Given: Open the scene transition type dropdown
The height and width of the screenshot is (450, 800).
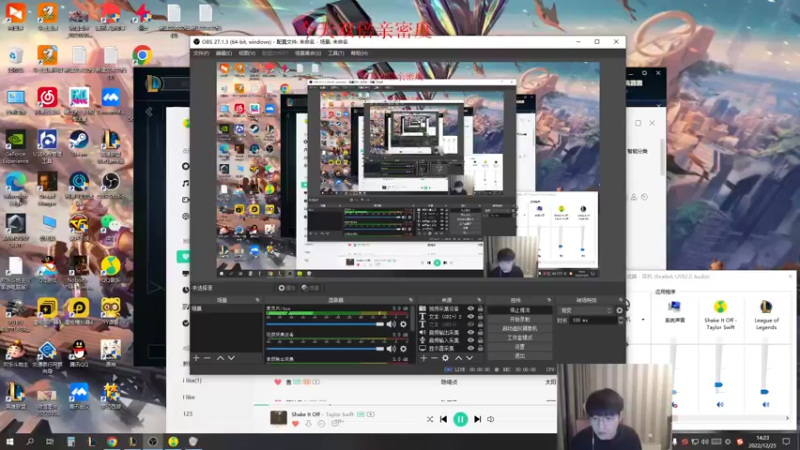Looking at the screenshot, I should [586, 310].
